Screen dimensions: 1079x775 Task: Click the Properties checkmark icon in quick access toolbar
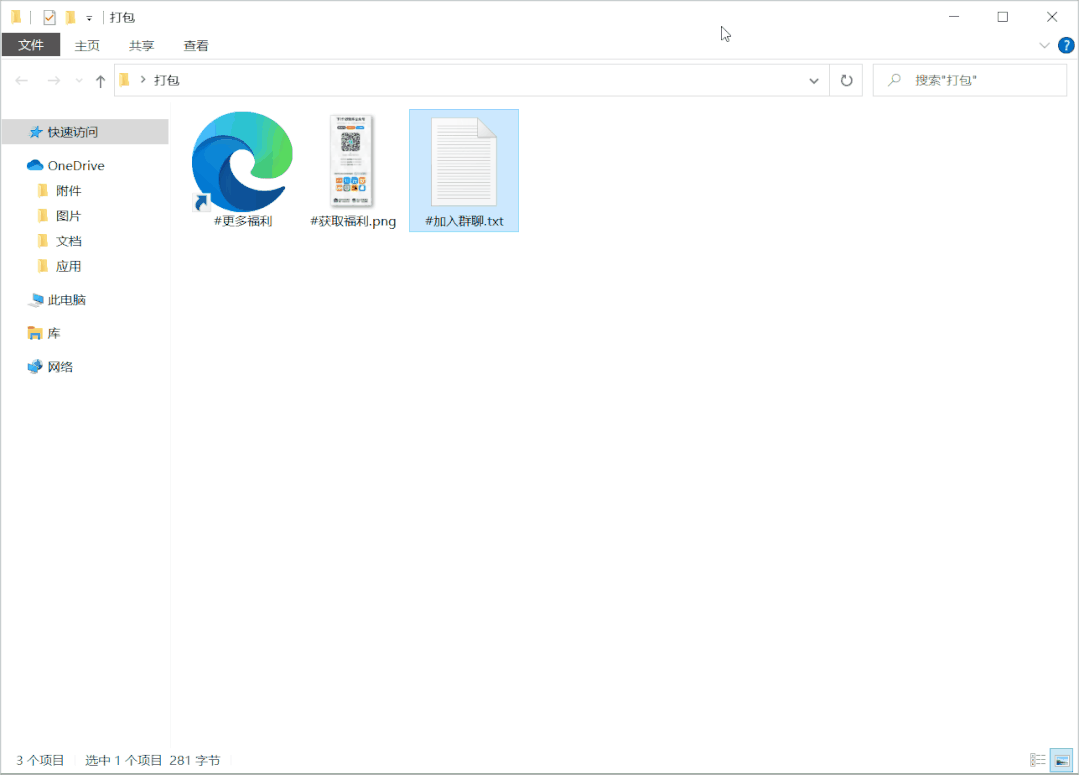coord(49,17)
